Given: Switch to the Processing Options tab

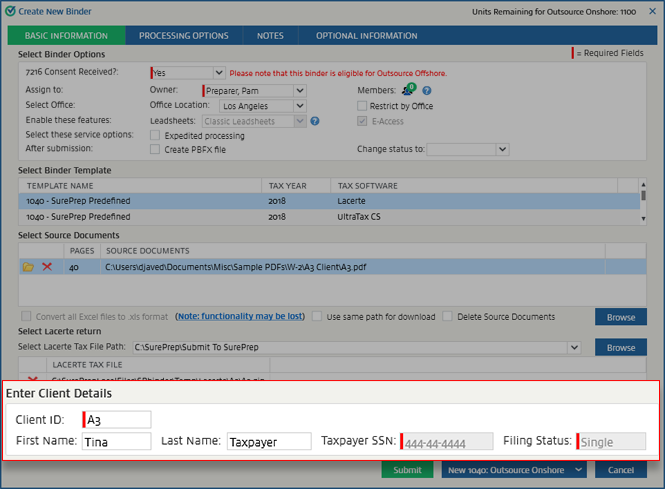Looking at the screenshot, I should point(183,36).
